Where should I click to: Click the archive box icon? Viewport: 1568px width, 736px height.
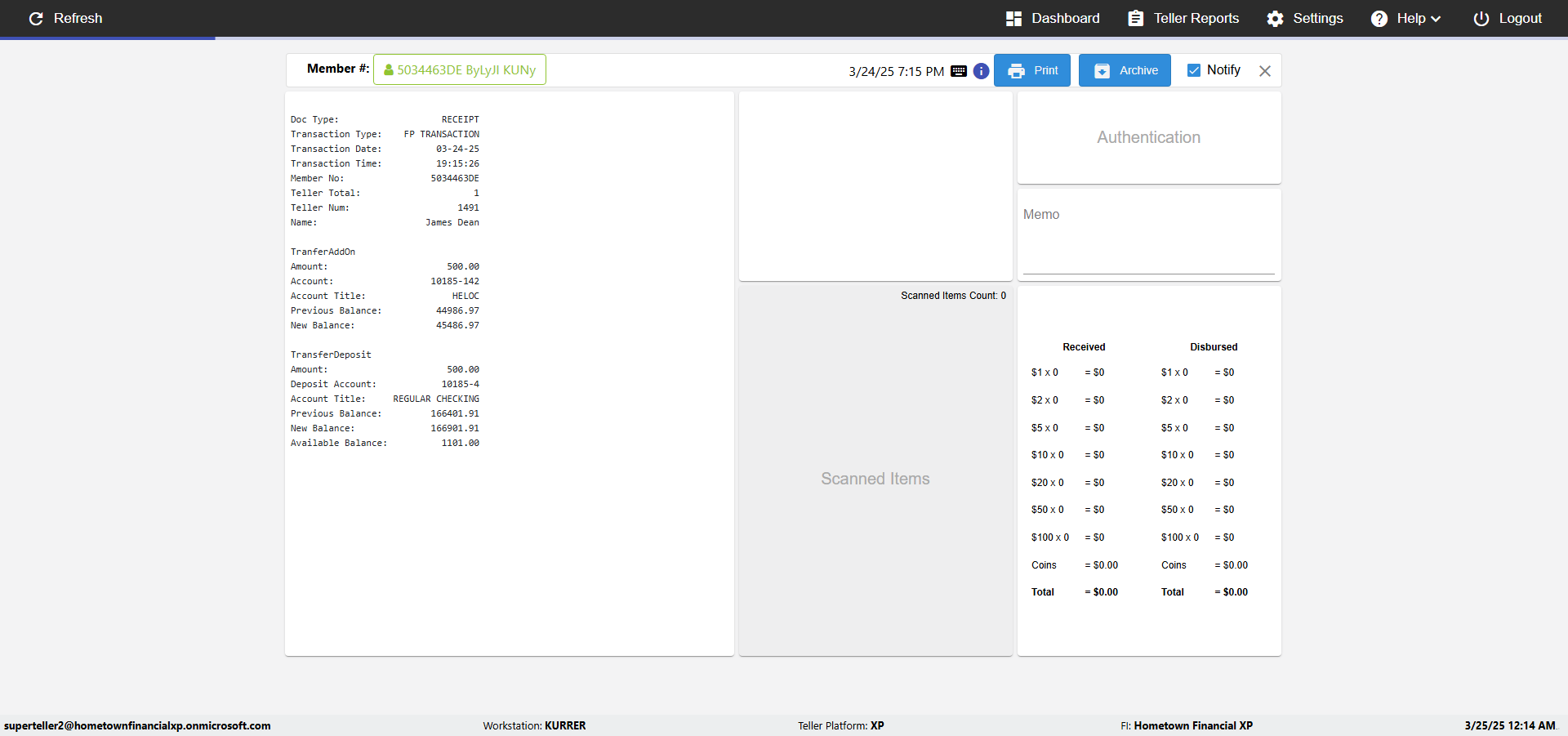pyautogui.click(x=1102, y=71)
